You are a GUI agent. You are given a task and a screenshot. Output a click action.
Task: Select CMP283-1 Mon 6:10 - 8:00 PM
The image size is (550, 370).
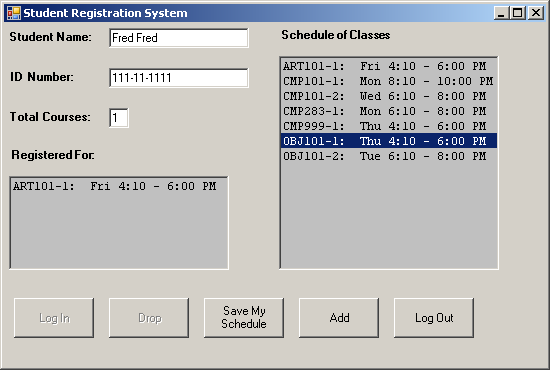pyautogui.click(x=389, y=111)
